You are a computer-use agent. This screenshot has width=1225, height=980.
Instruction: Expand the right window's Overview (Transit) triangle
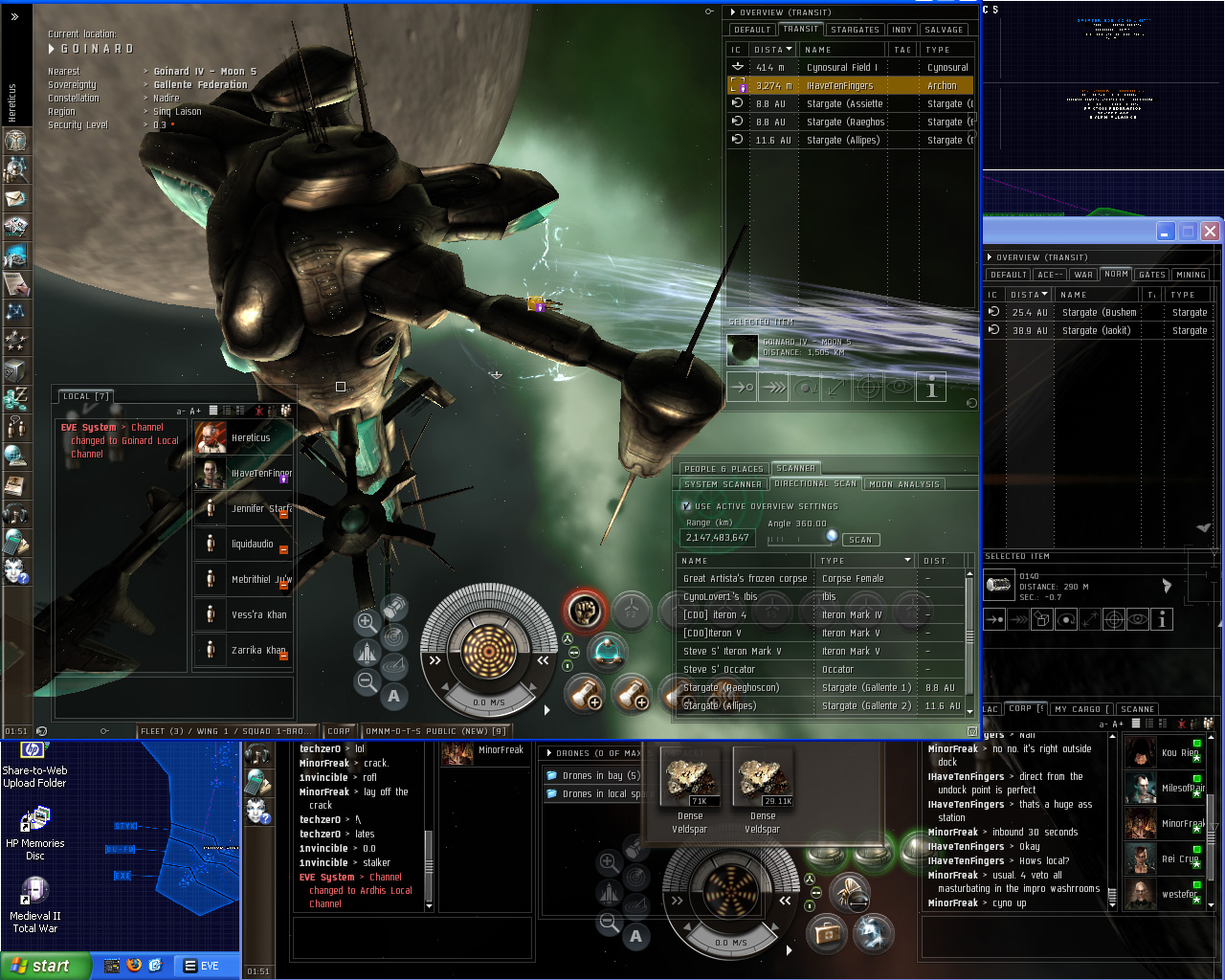point(990,257)
